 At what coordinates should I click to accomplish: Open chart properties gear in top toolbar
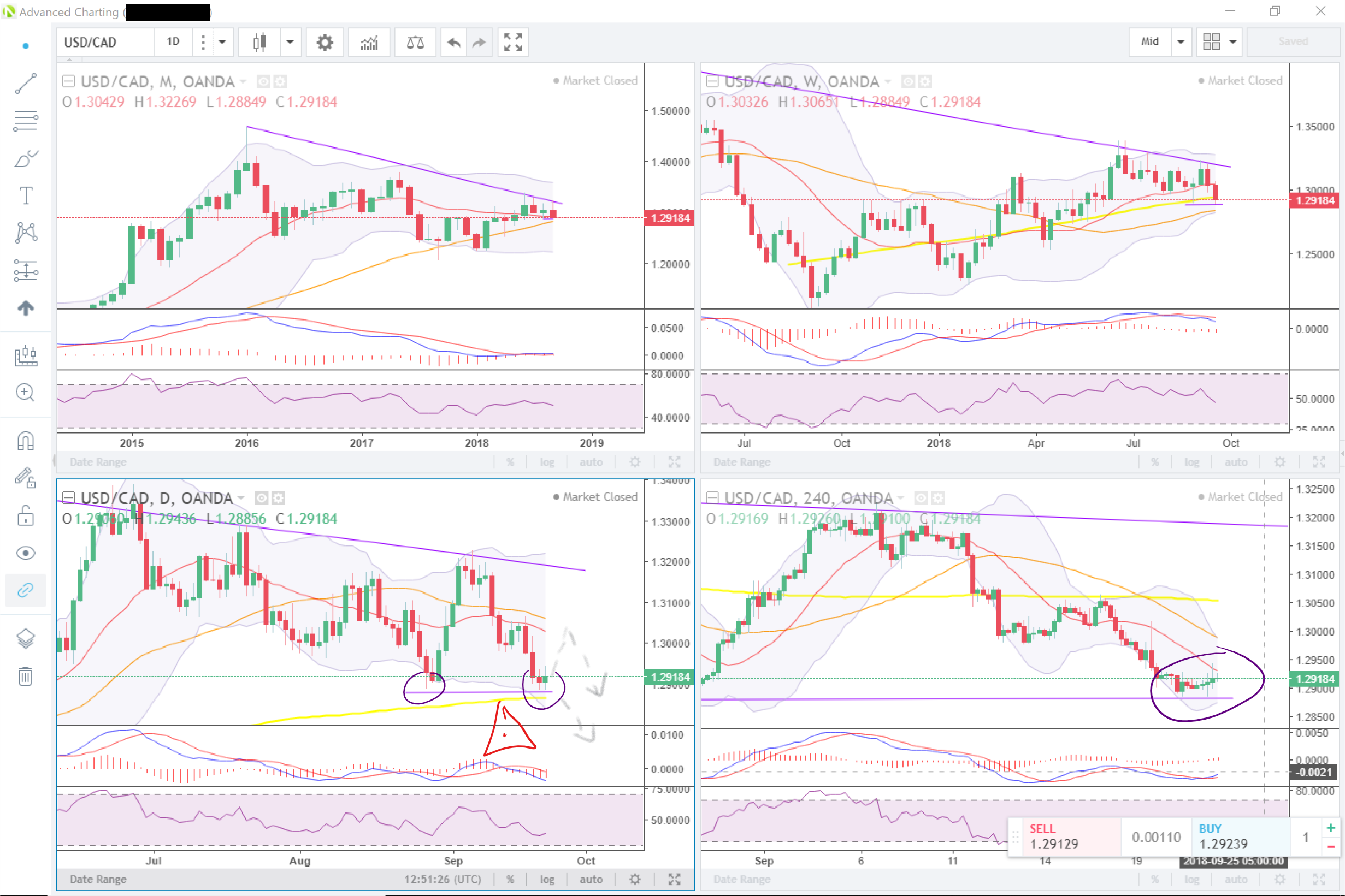(x=325, y=42)
